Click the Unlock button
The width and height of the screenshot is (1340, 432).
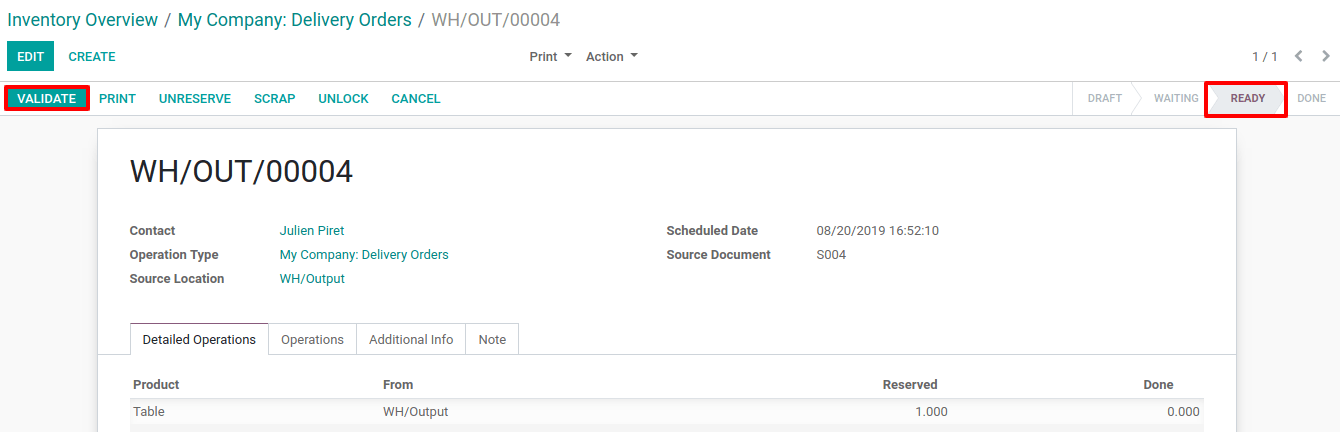pos(343,99)
